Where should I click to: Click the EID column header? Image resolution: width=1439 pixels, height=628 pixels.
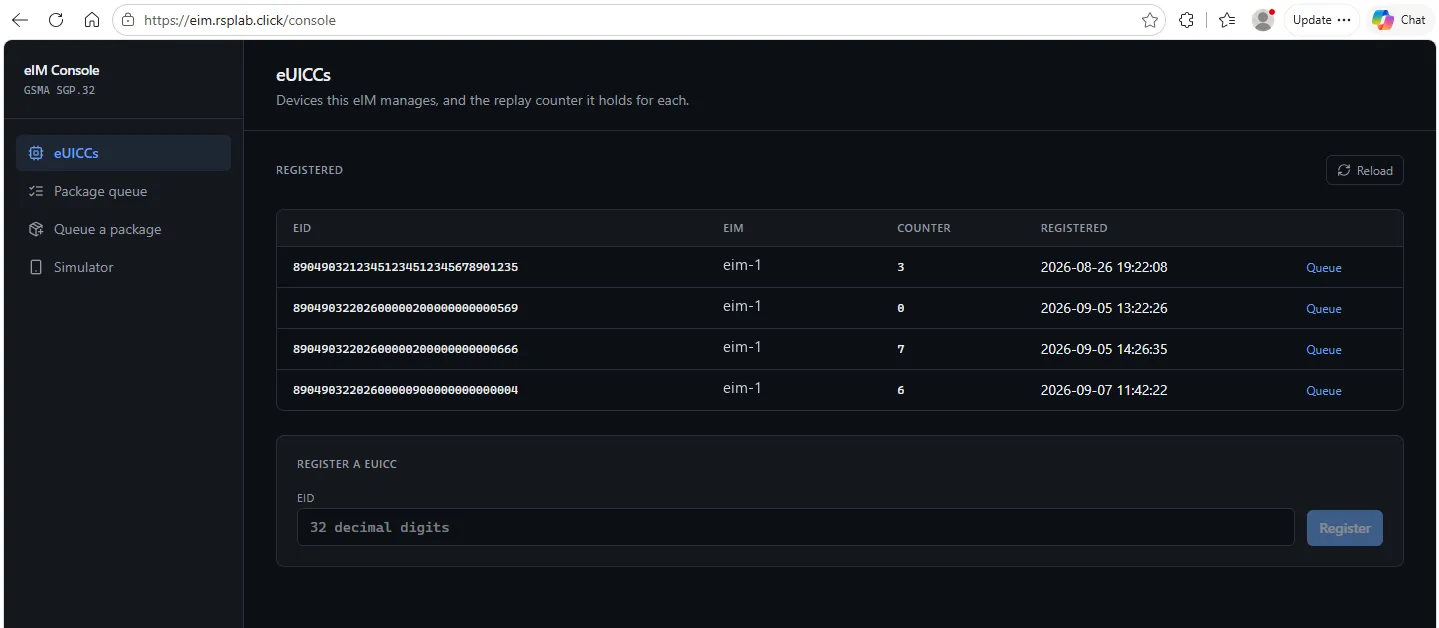(x=302, y=228)
